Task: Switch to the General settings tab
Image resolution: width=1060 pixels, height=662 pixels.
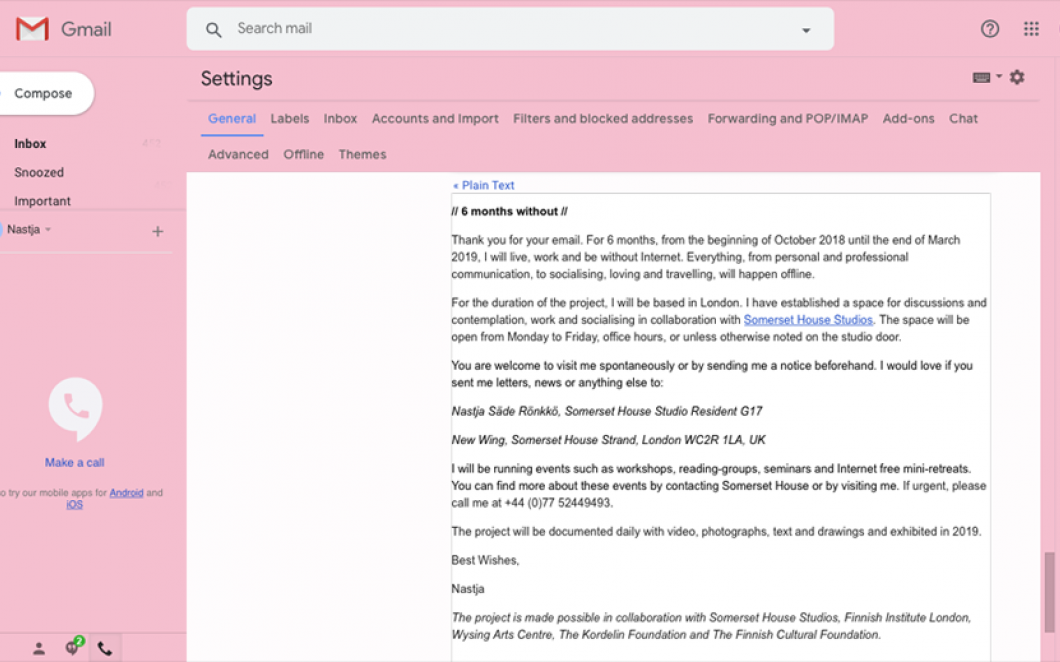Action: click(x=232, y=118)
